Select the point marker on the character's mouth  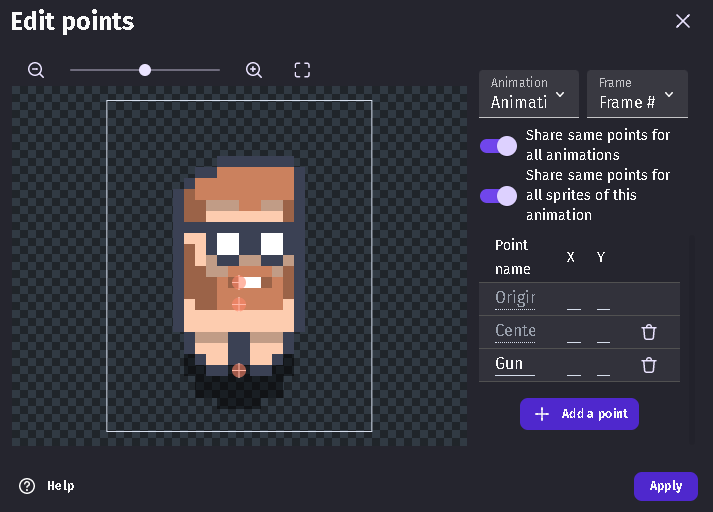pos(239,283)
